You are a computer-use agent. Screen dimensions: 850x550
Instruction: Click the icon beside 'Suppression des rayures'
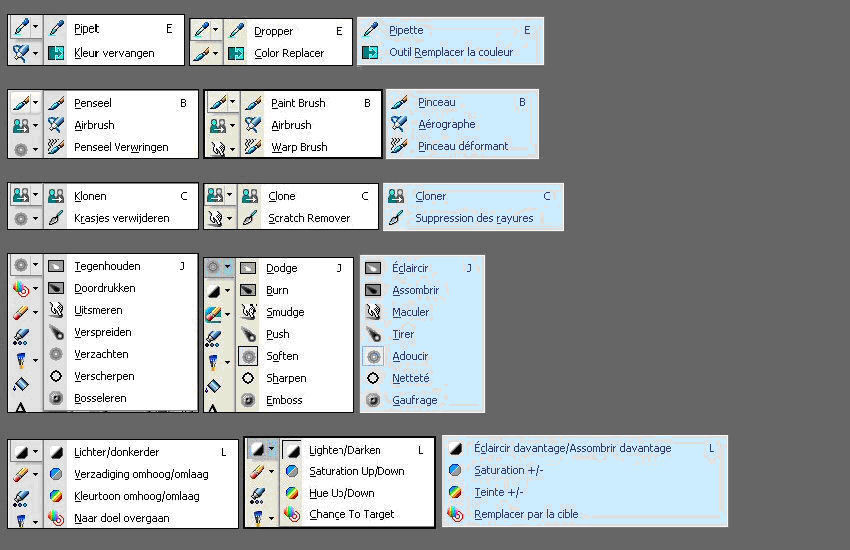(x=396, y=218)
